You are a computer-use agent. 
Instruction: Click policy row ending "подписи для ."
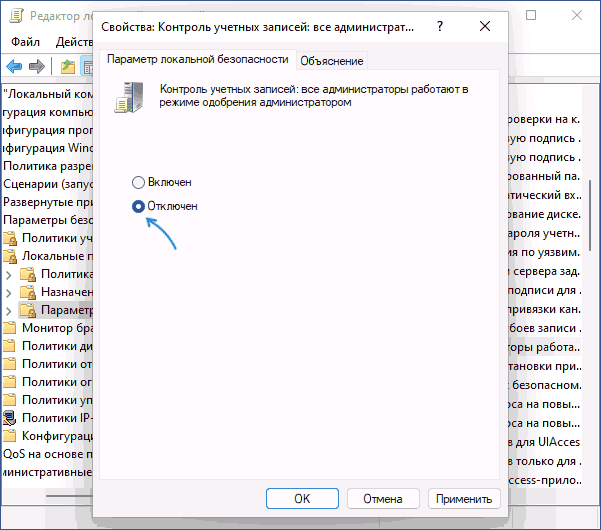click(545, 290)
